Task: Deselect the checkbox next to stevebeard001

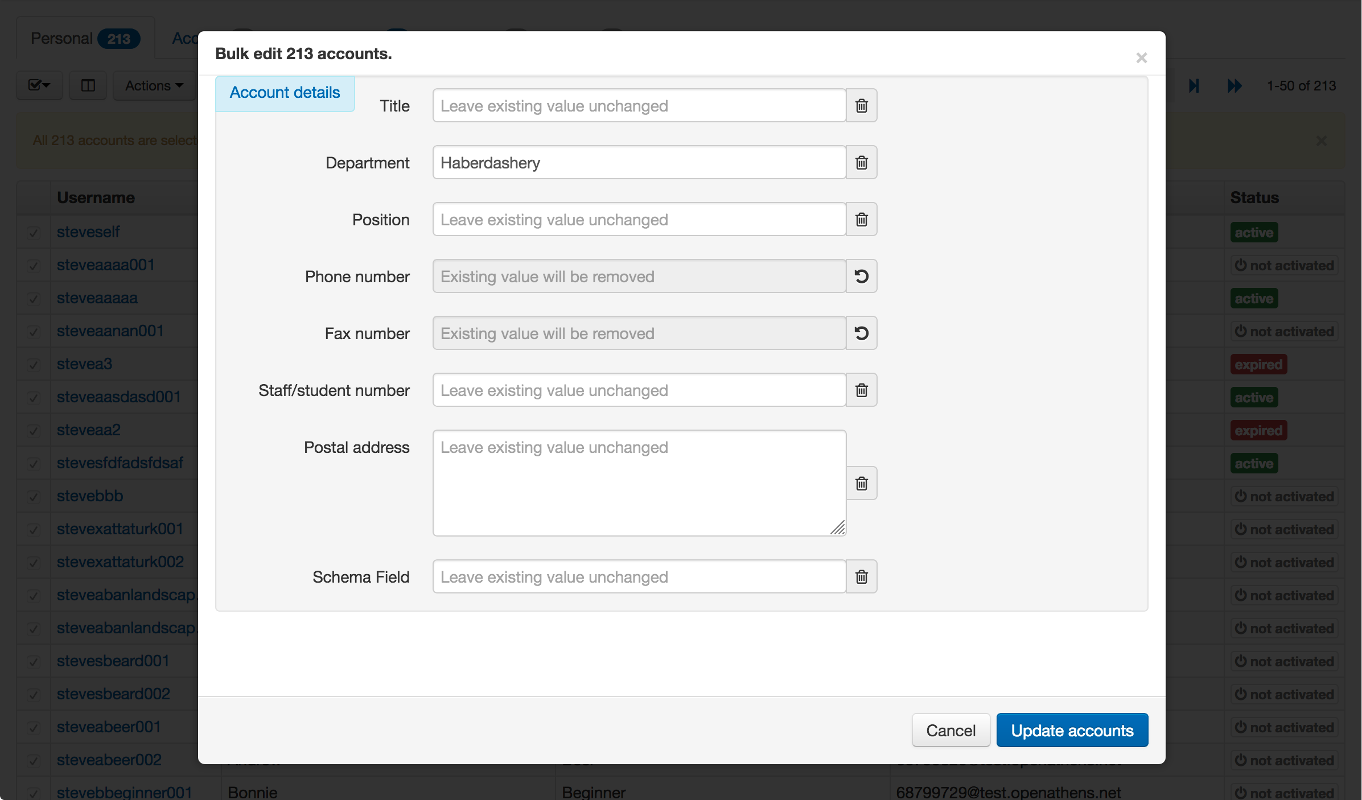Action: [33, 660]
